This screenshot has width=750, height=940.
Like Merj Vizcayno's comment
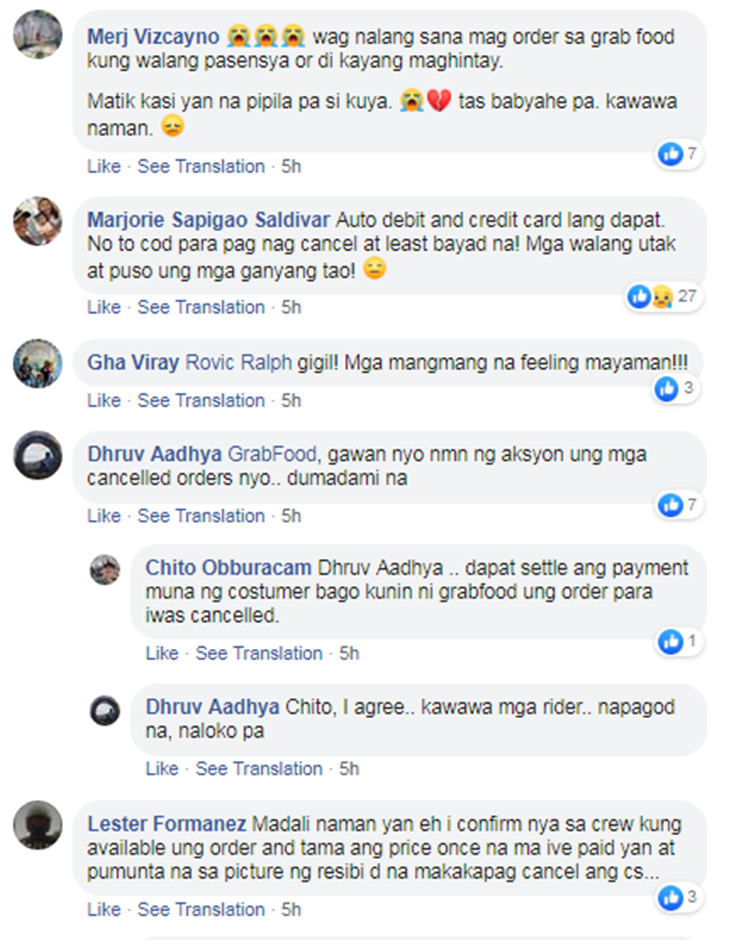[x=104, y=166]
